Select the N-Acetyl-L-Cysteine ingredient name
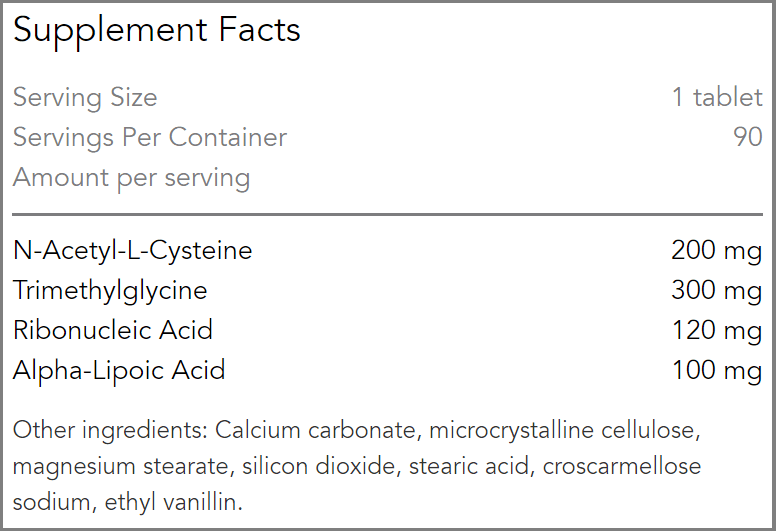The height and width of the screenshot is (531, 776). [133, 250]
